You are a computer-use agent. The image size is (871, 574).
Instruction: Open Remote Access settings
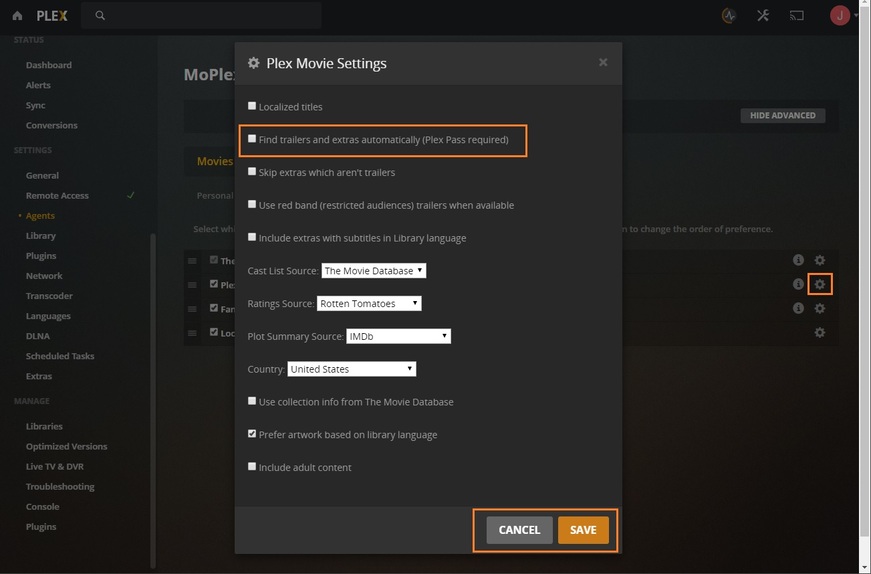(57, 195)
